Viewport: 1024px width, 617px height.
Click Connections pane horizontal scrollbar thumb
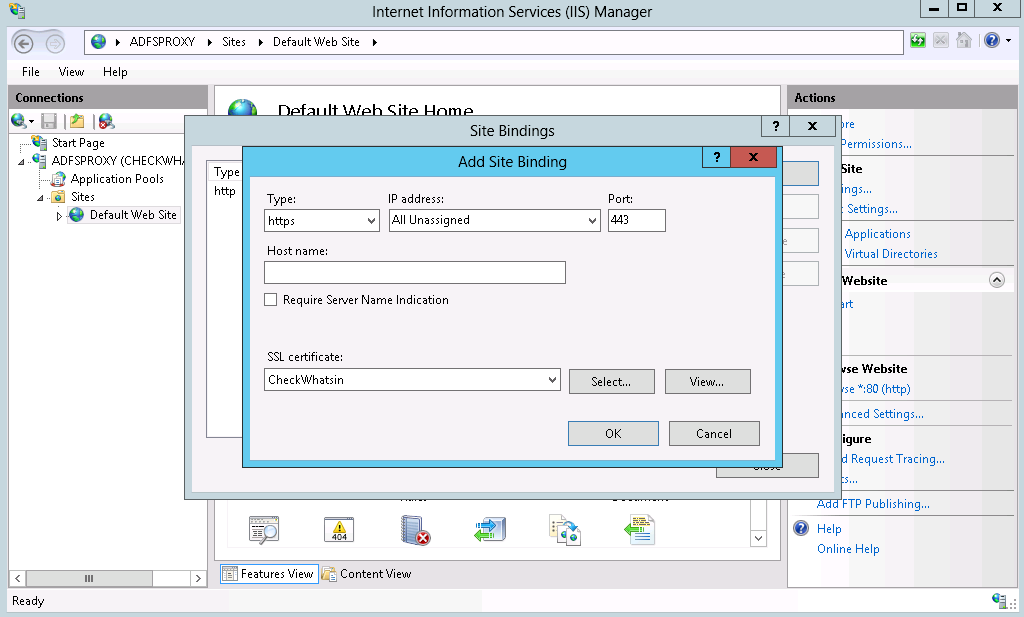pos(89,578)
